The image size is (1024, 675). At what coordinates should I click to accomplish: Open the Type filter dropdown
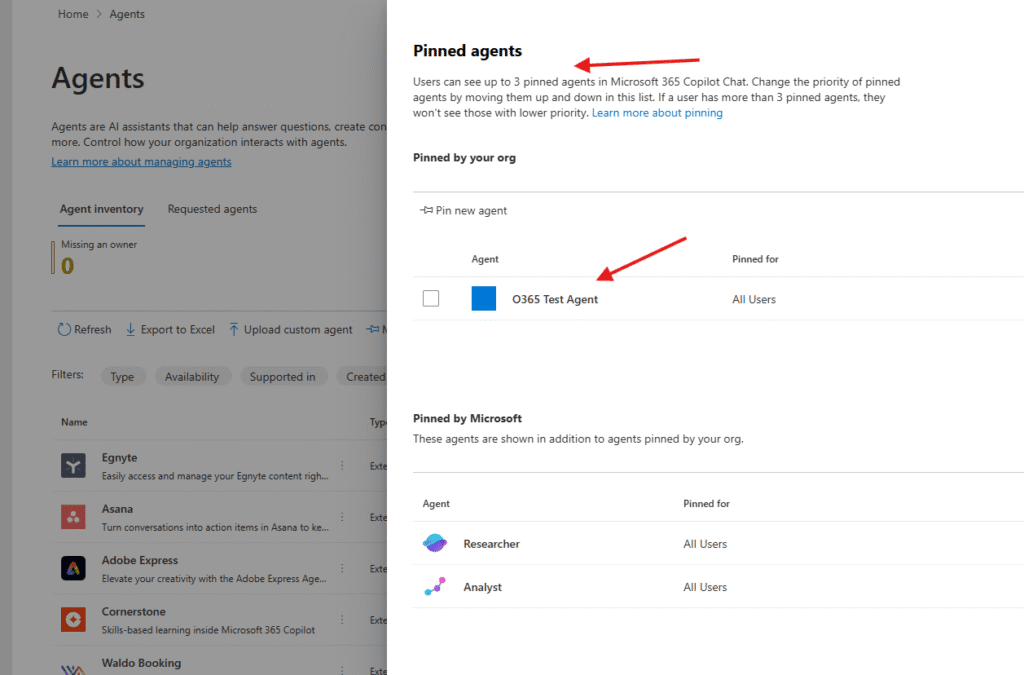coord(122,377)
